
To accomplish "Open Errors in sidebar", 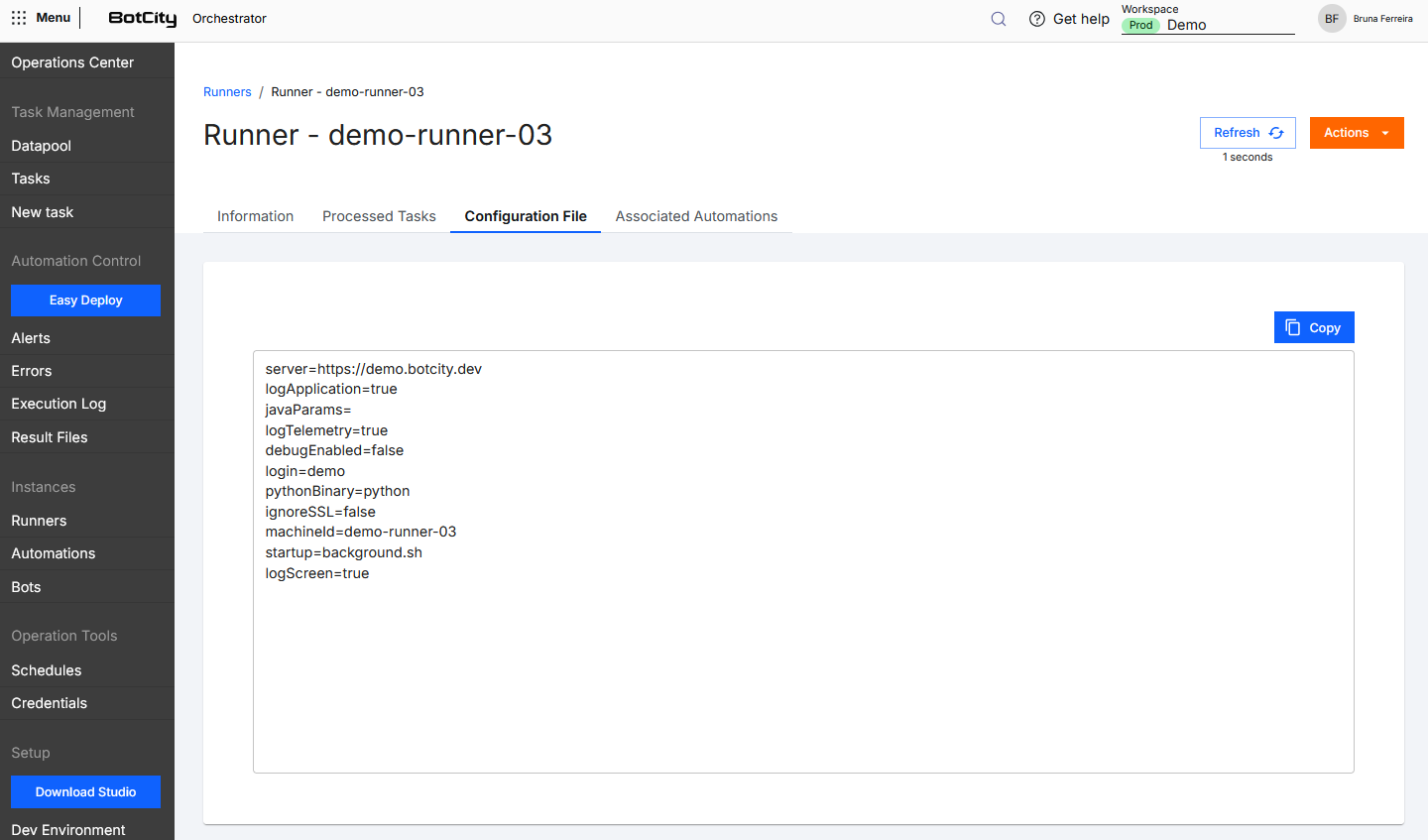I will [87, 371].
